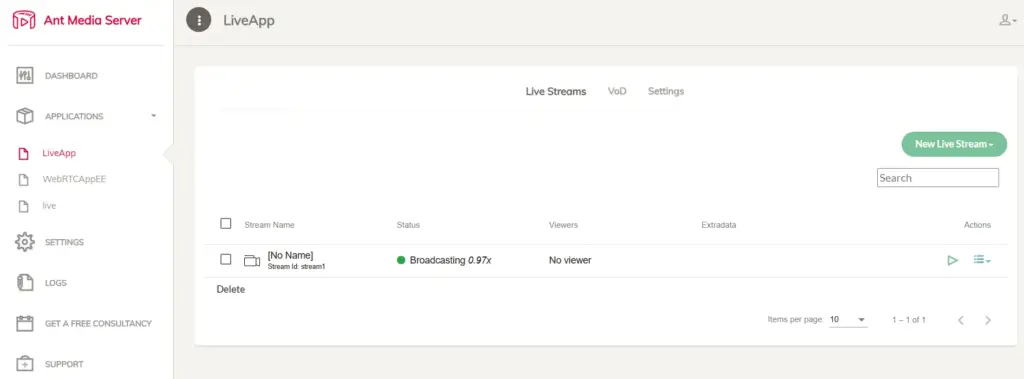Image resolution: width=1024 pixels, height=379 pixels.
Task: Tick the checkbox for stream1 row
Action: coord(226,259)
